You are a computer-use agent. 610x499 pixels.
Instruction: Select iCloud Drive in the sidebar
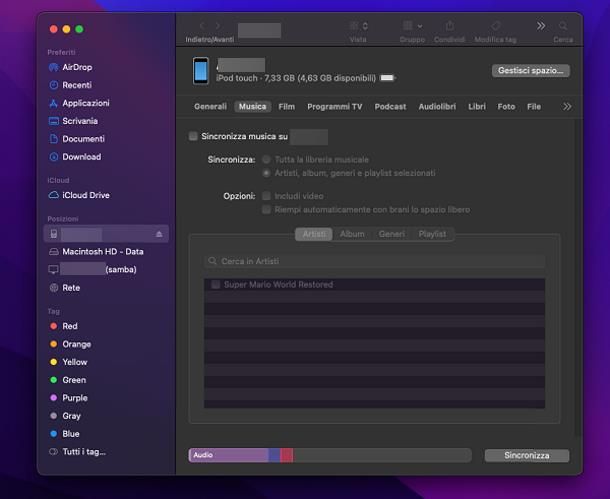(85, 195)
